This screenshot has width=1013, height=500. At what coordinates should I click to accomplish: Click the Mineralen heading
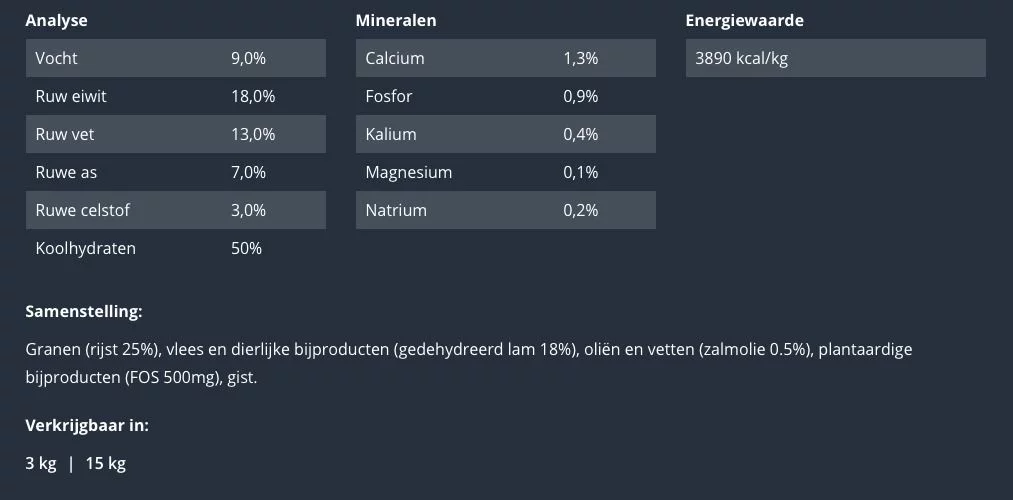click(396, 20)
